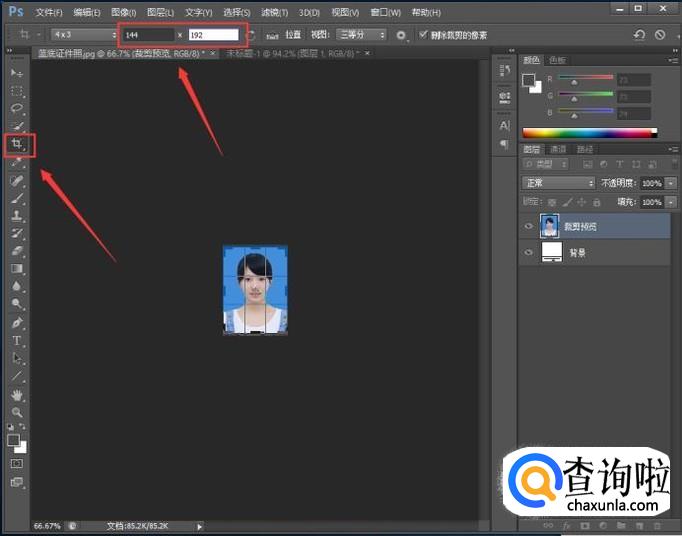The image size is (682, 536).
Task: Switch to the 通道 tab
Action: pyautogui.click(x=557, y=149)
